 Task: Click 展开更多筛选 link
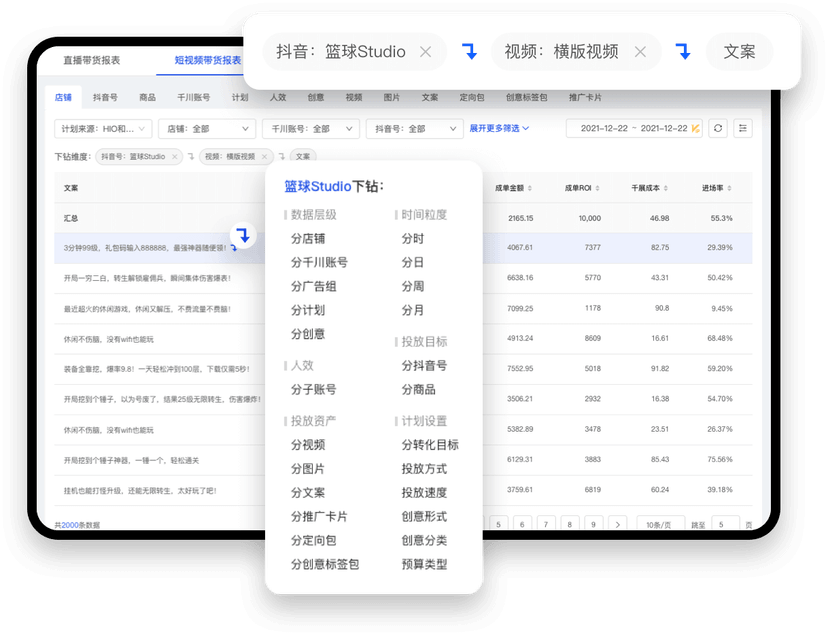click(x=499, y=128)
